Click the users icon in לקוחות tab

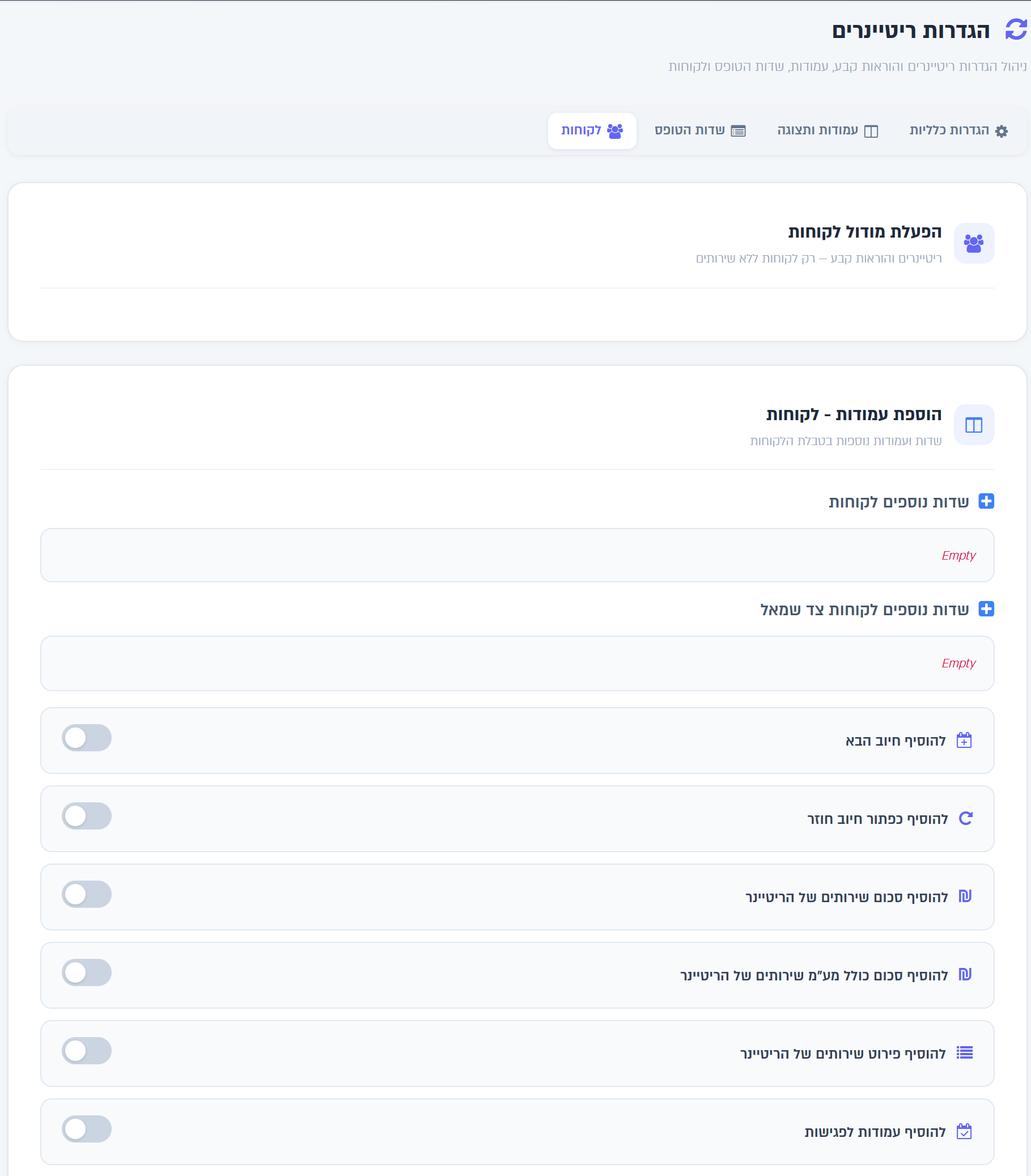click(x=615, y=131)
